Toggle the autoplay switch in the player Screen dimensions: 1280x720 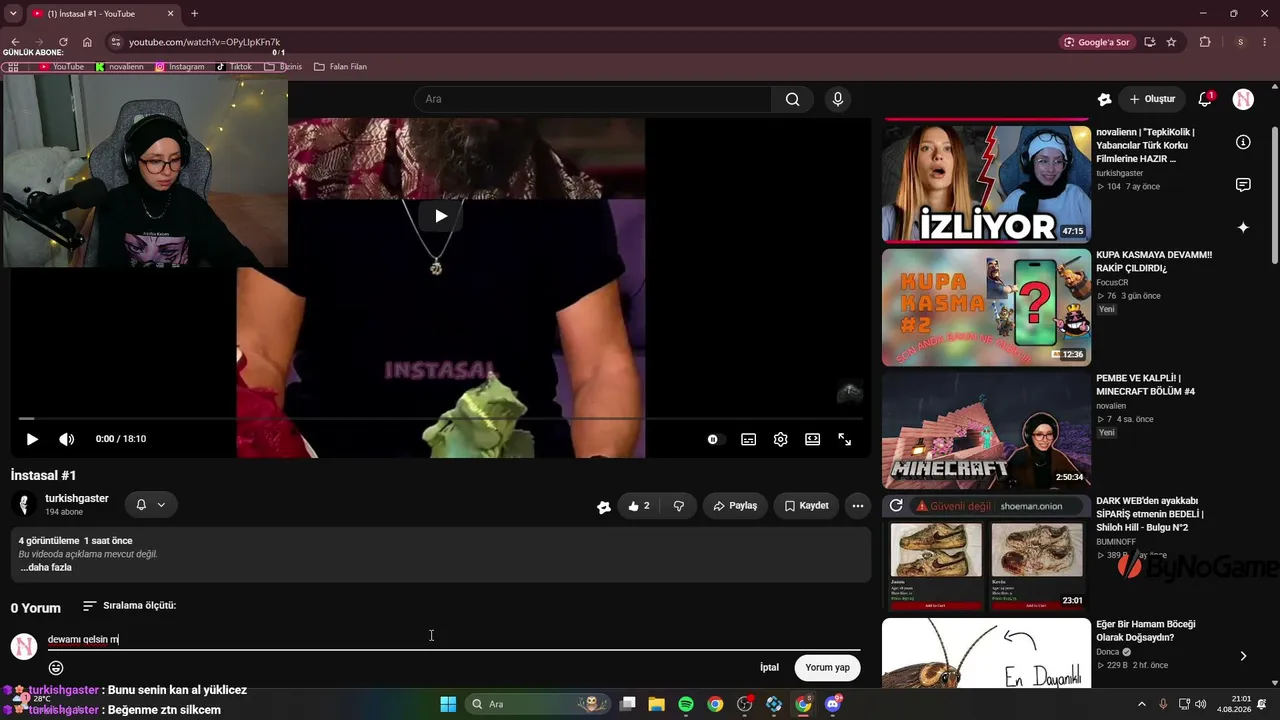713,439
